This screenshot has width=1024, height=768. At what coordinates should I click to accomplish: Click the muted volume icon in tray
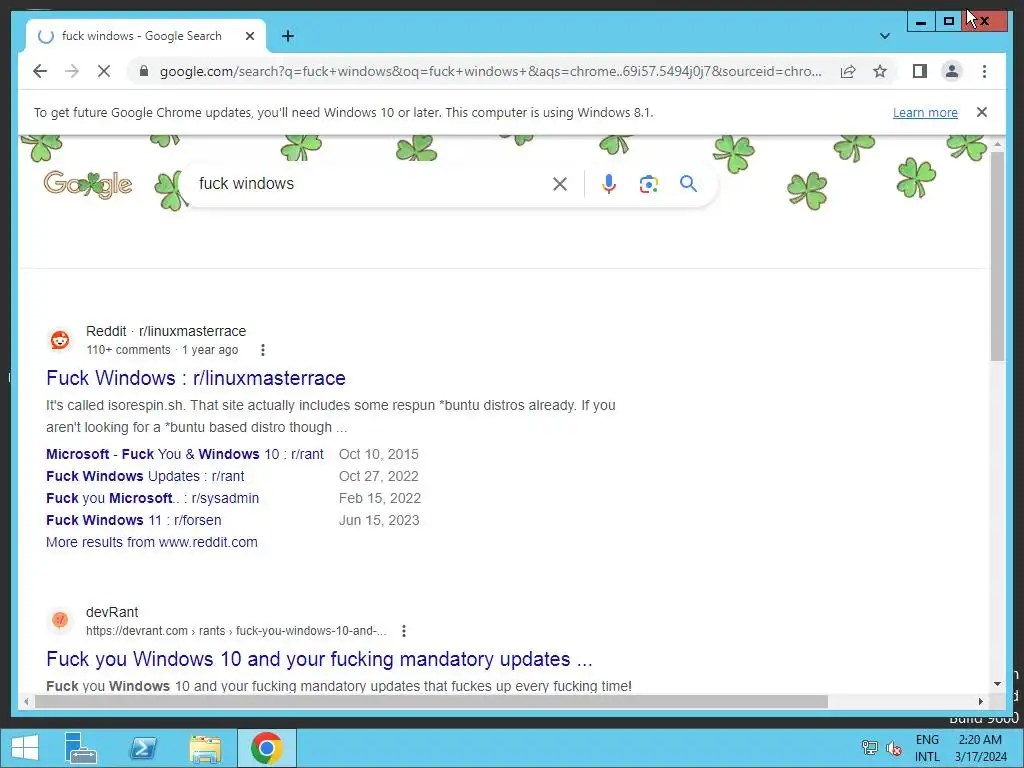893,748
